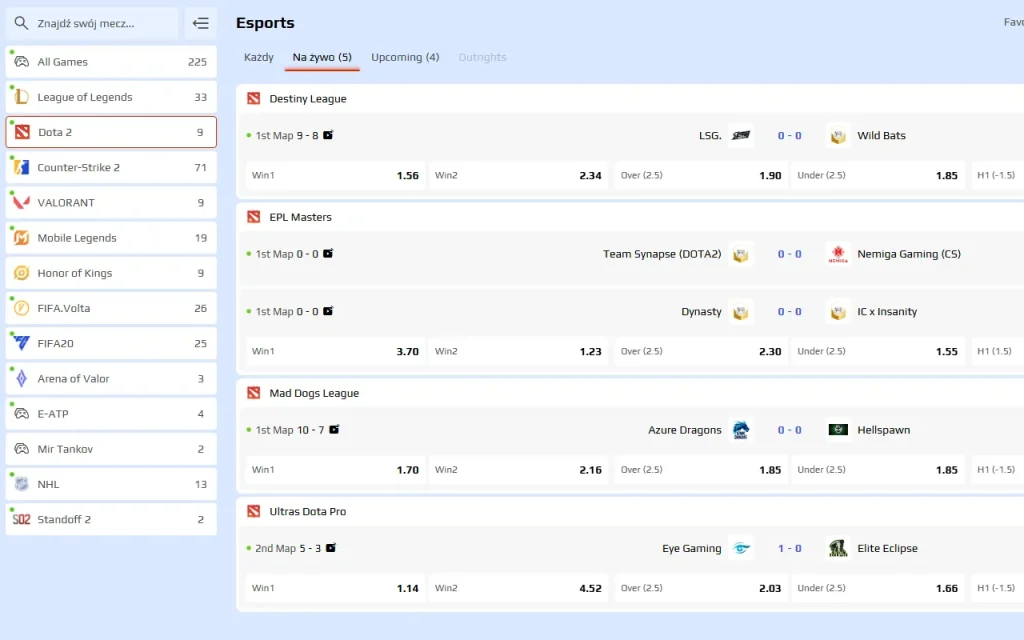Open the Outrights tab
Image resolution: width=1024 pixels, height=640 pixels.
[x=482, y=57]
